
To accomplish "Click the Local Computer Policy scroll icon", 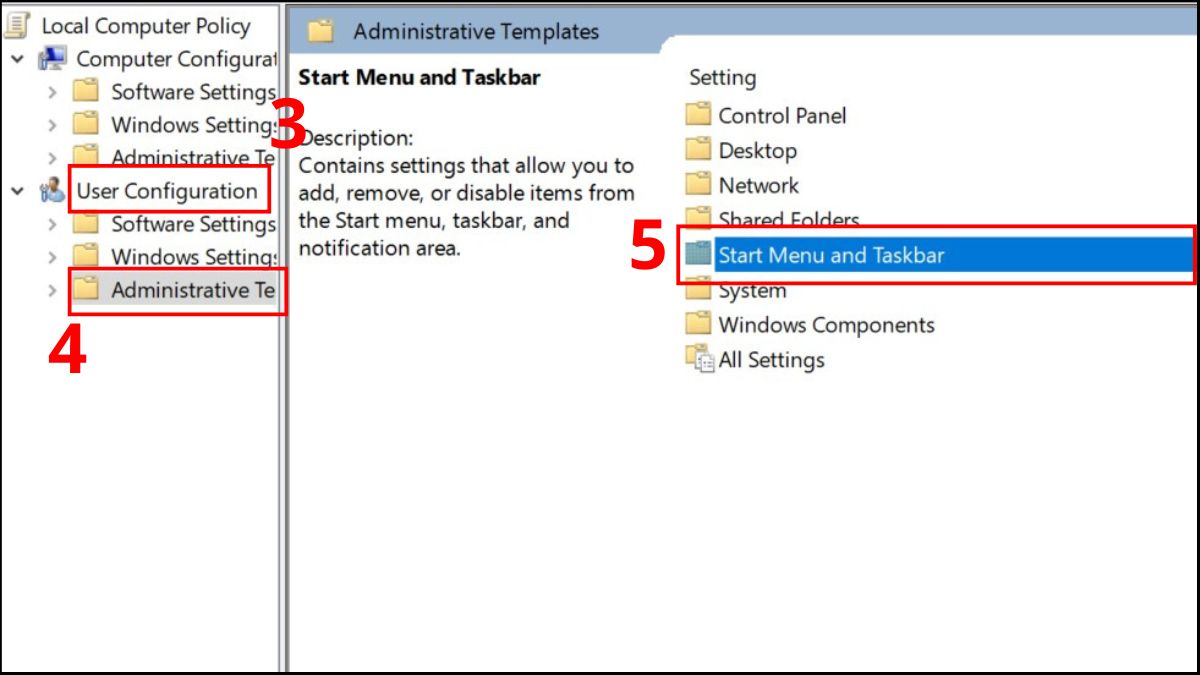I will (17, 25).
